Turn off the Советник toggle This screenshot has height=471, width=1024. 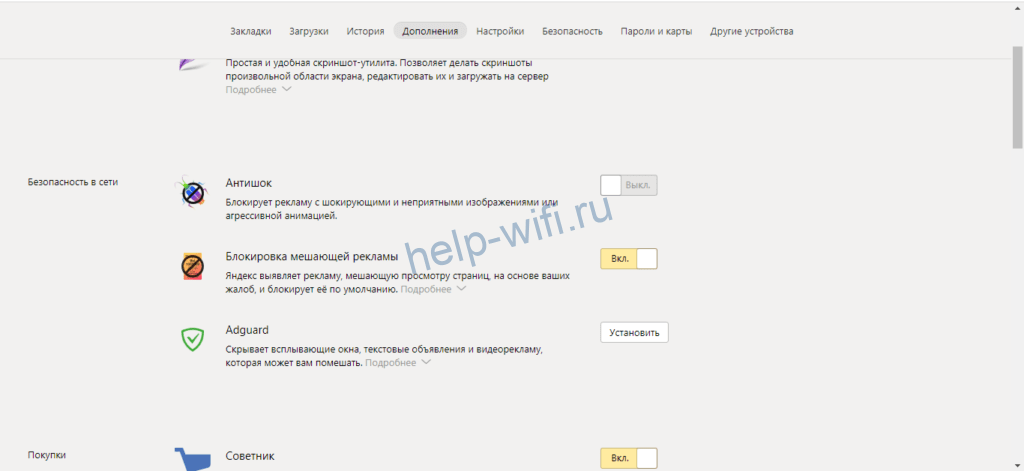point(628,458)
